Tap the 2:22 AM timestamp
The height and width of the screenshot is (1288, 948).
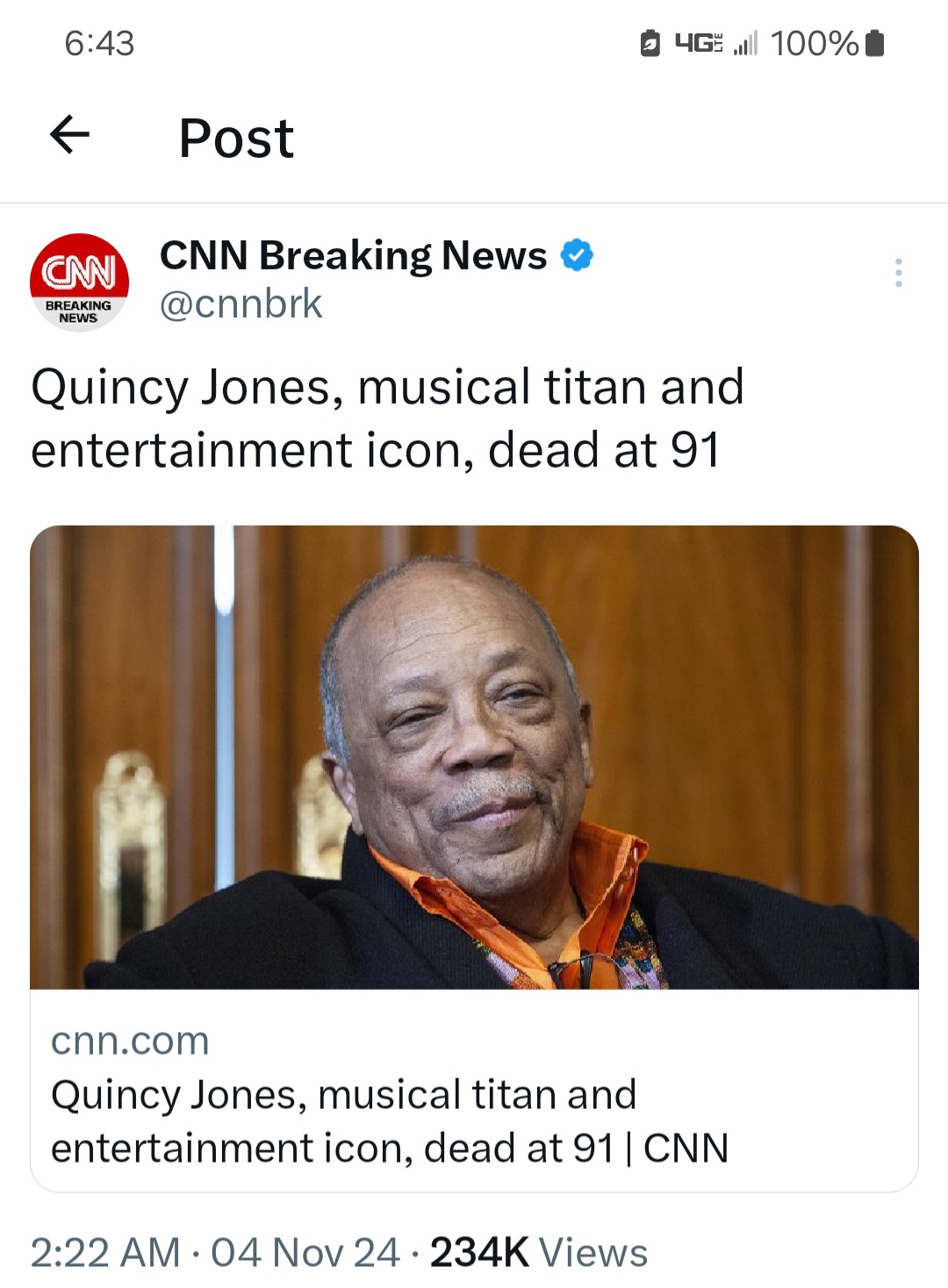click(105, 1252)
